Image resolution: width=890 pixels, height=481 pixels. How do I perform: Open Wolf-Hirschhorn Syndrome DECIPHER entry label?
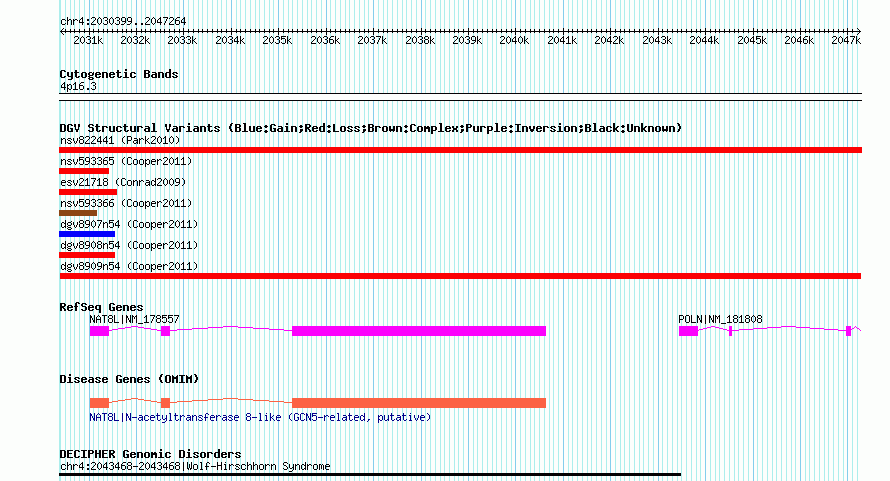click(x=195, y=466)
